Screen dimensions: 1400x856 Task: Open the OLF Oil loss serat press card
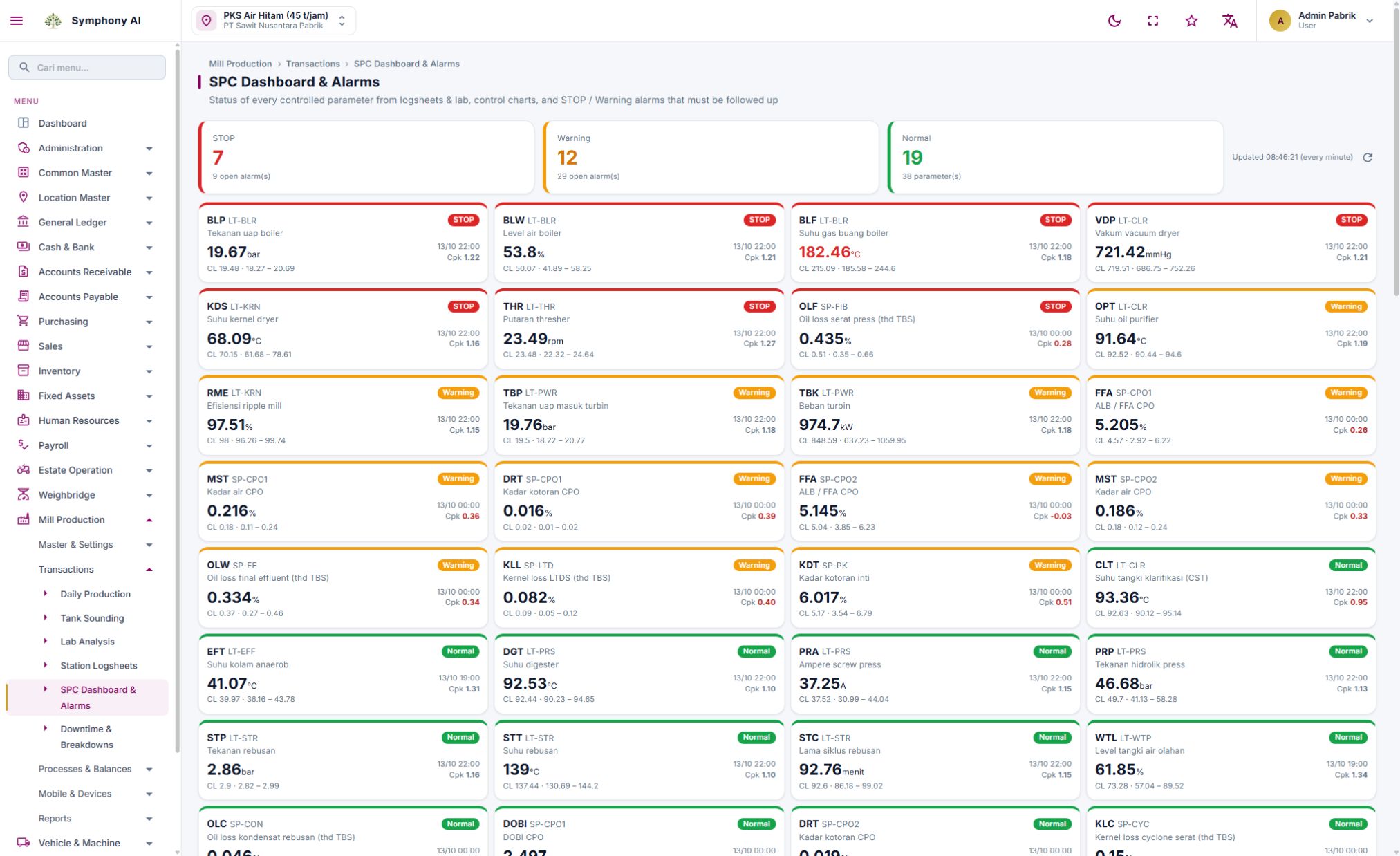click(935, 329)
